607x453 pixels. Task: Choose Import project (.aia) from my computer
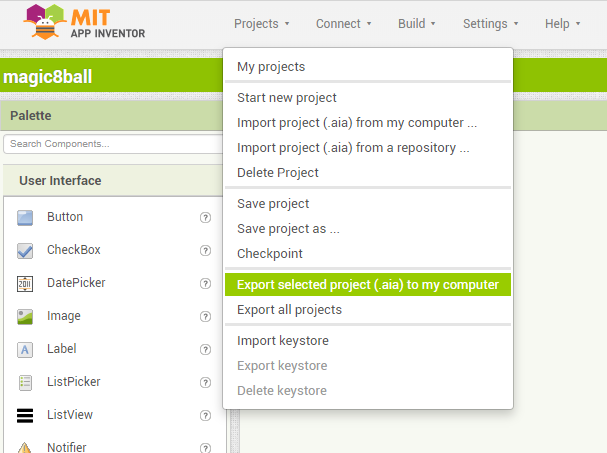[357, 123]
